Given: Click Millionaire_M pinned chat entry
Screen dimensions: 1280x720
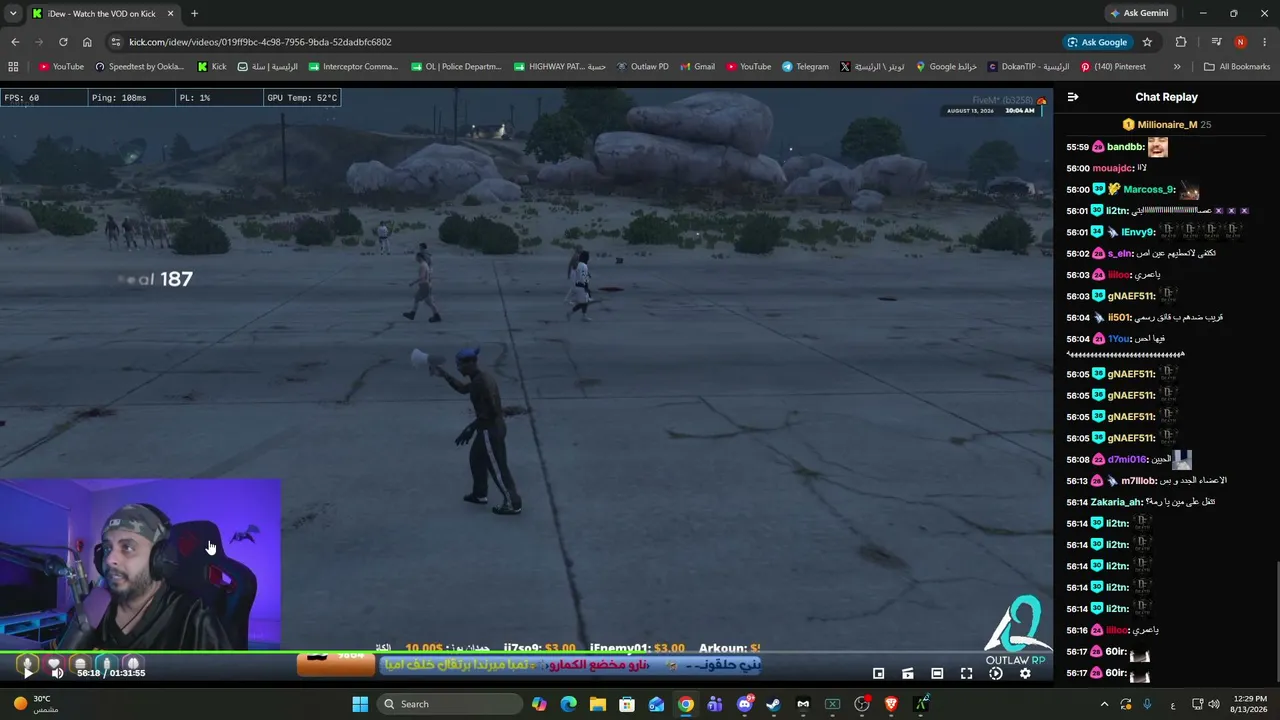Looking at the screenshot, I should [1167, 125].
